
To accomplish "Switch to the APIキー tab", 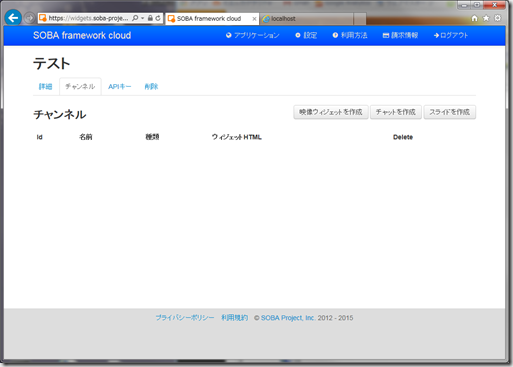I will (x=120, y=87).
